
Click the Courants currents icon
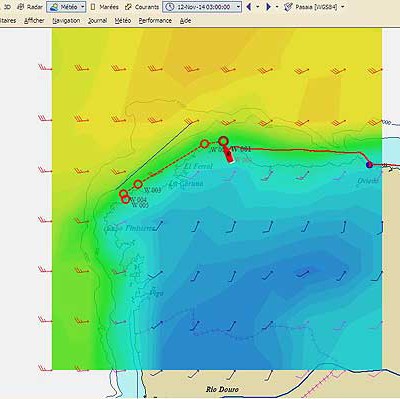point(128,7)
